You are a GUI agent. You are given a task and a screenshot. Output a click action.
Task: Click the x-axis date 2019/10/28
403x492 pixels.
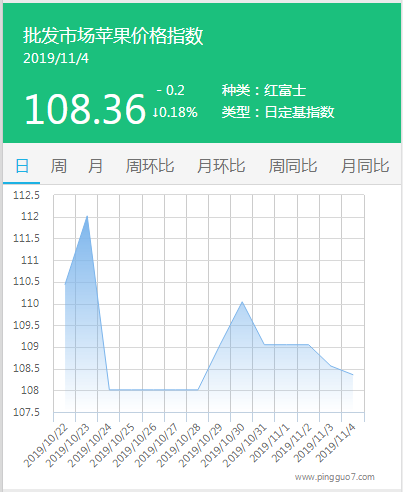179,445
